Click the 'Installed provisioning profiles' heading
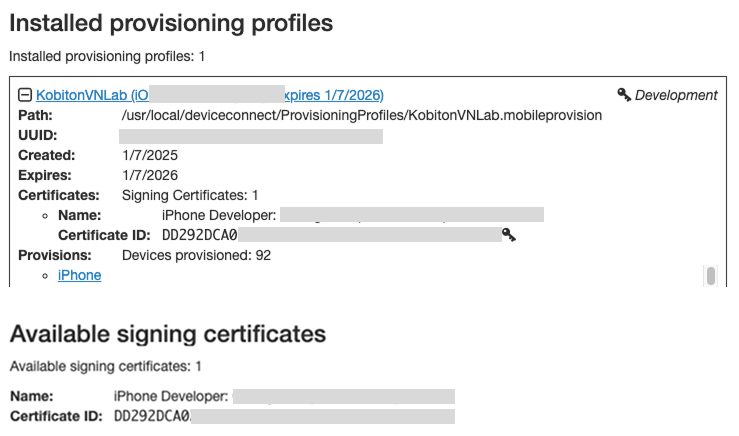Screen dimensions: 739x436 point(171,23)
